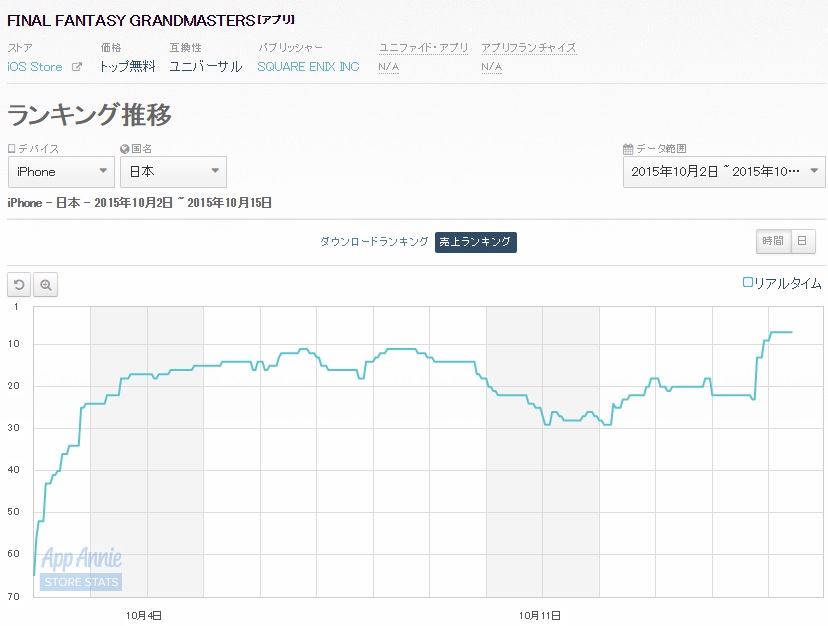Switch to ダウンロードランキング tab

coord(374,242)
